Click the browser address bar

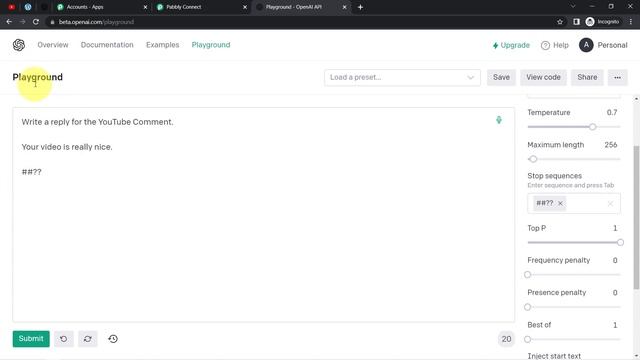pyautogui.click(x=300, y=22)
